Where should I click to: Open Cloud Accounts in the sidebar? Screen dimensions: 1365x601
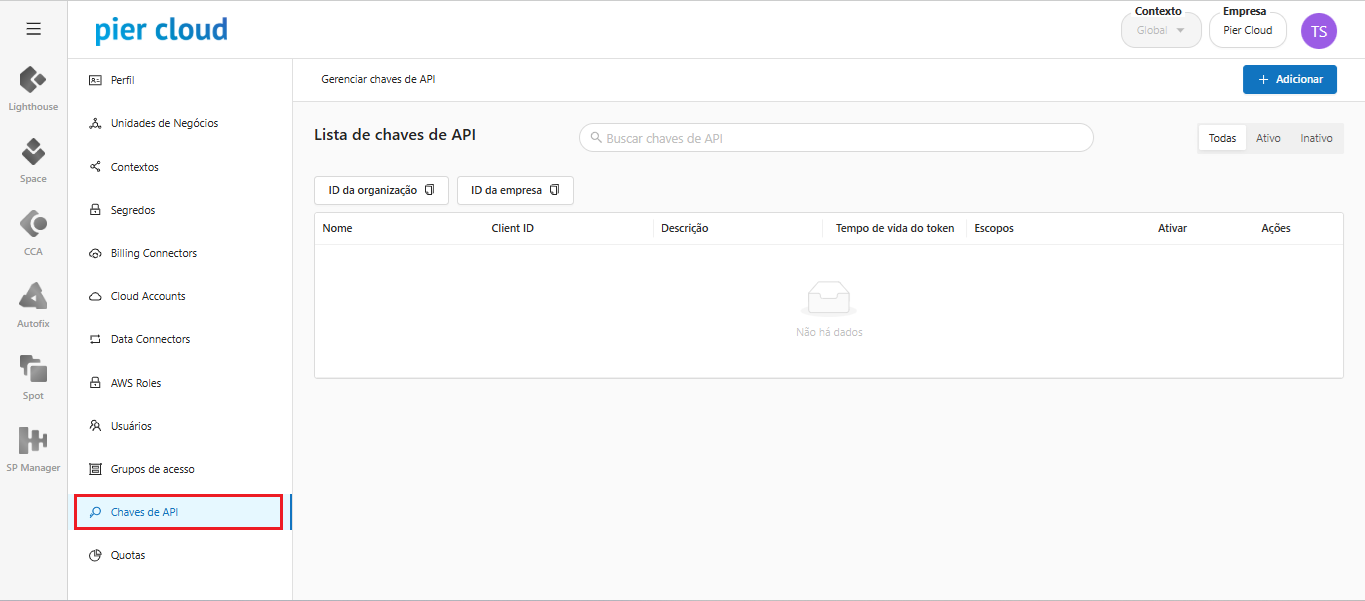pyautogui.click(x=148, y=296)
